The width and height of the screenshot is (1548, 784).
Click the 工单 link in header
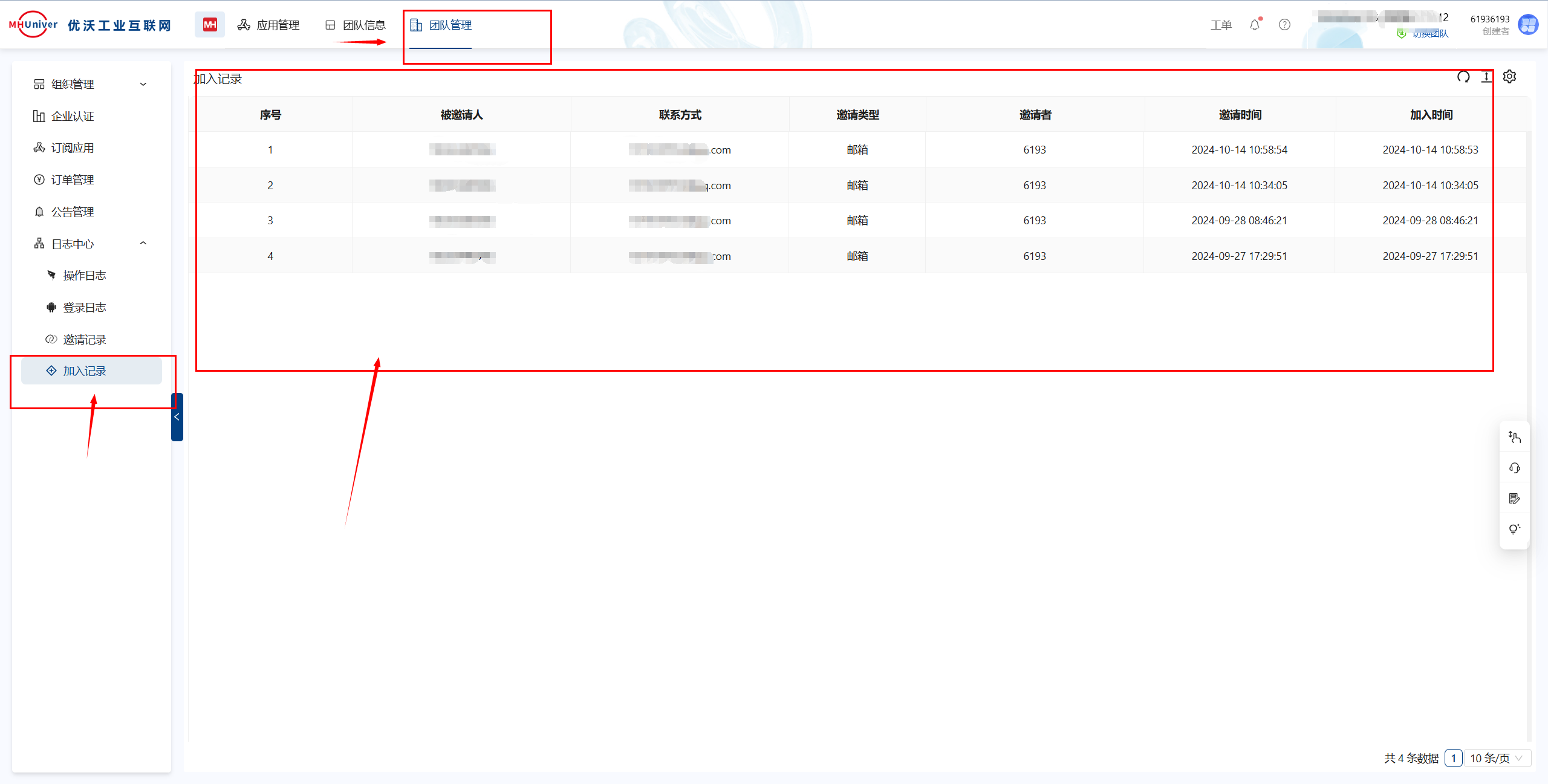(1221, 25)
